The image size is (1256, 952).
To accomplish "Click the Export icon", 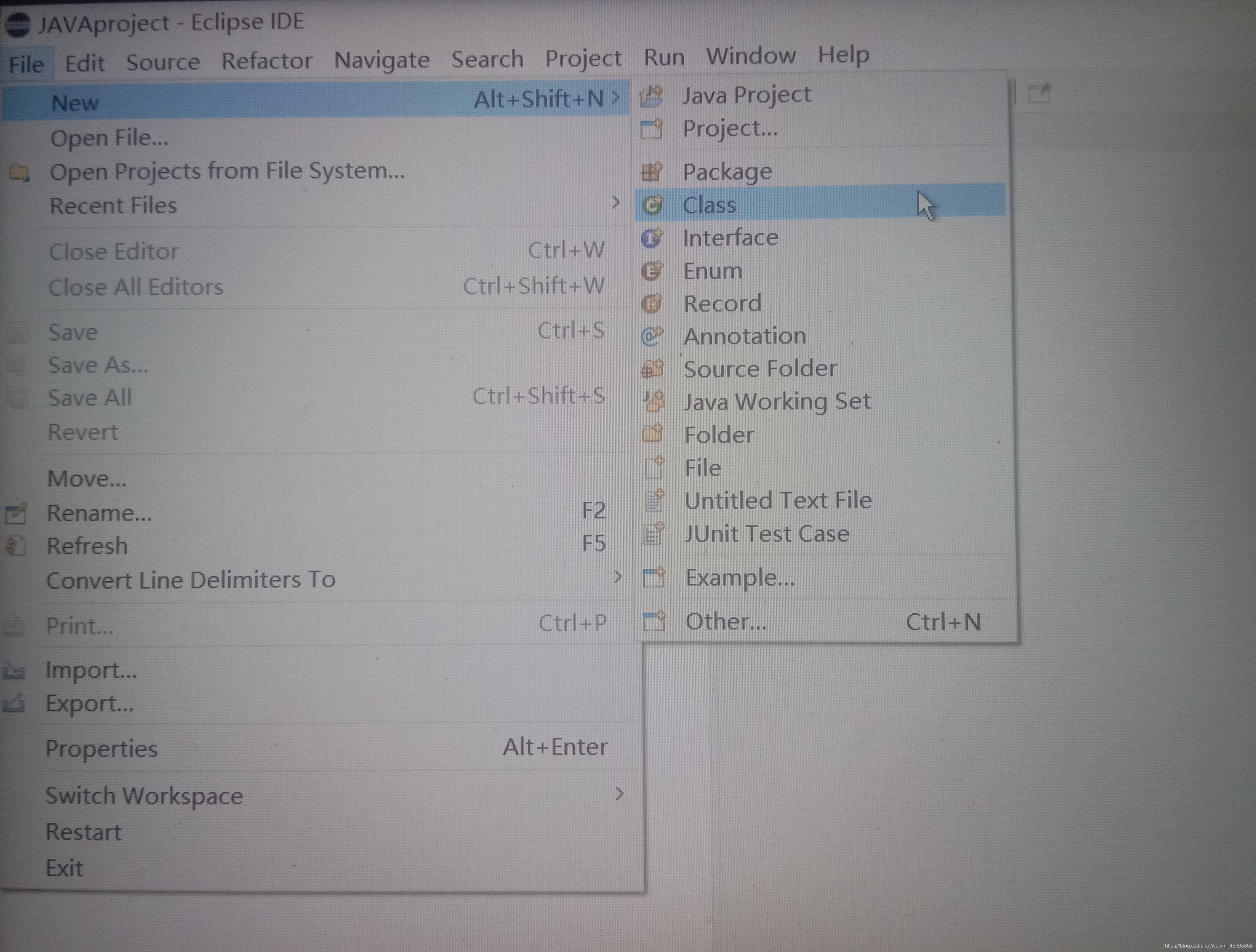I will coord(14,704).
